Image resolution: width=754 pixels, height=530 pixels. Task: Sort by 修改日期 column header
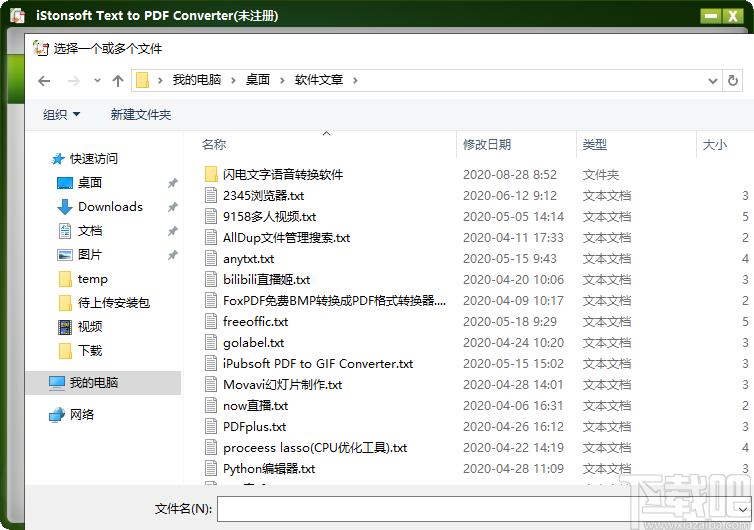click(x=487, y=144)
